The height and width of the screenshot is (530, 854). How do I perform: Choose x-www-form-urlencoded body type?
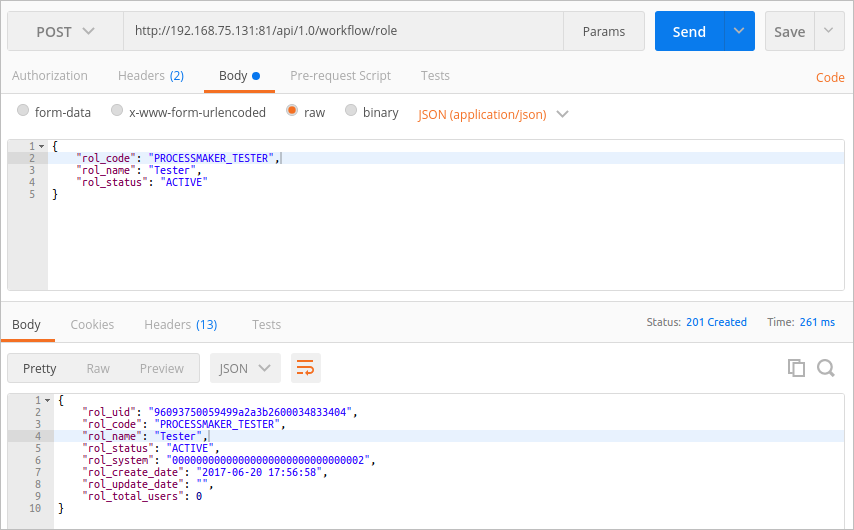(x=117, y=112)
